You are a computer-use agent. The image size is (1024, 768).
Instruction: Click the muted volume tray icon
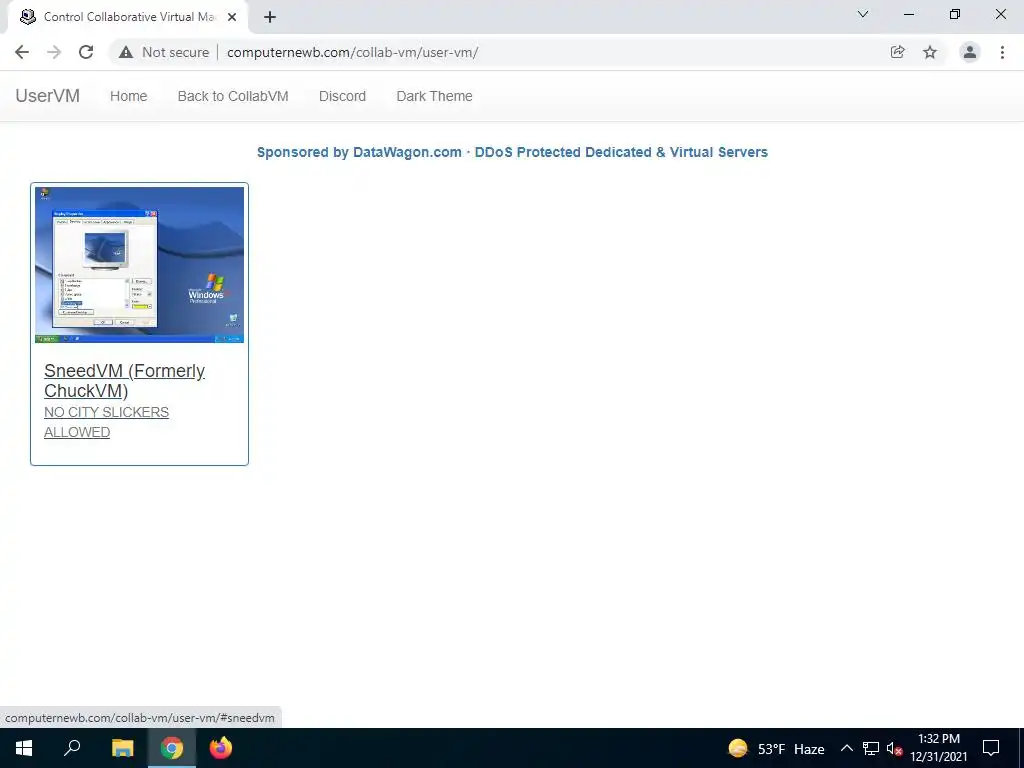[x=894, y=748]
